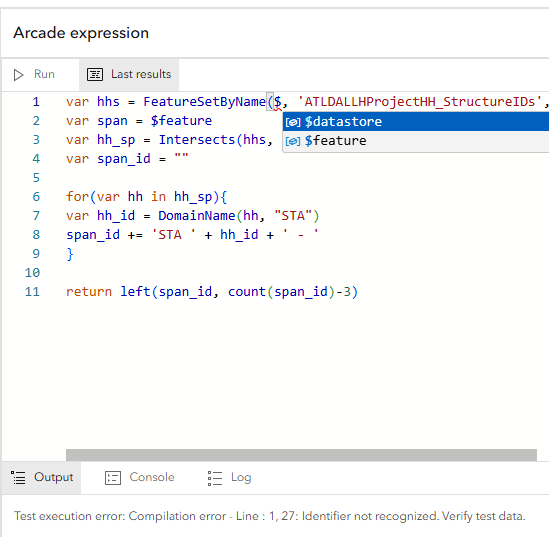Open the Last results button
This screenshot has height=537, width=549.
[129, 75]
